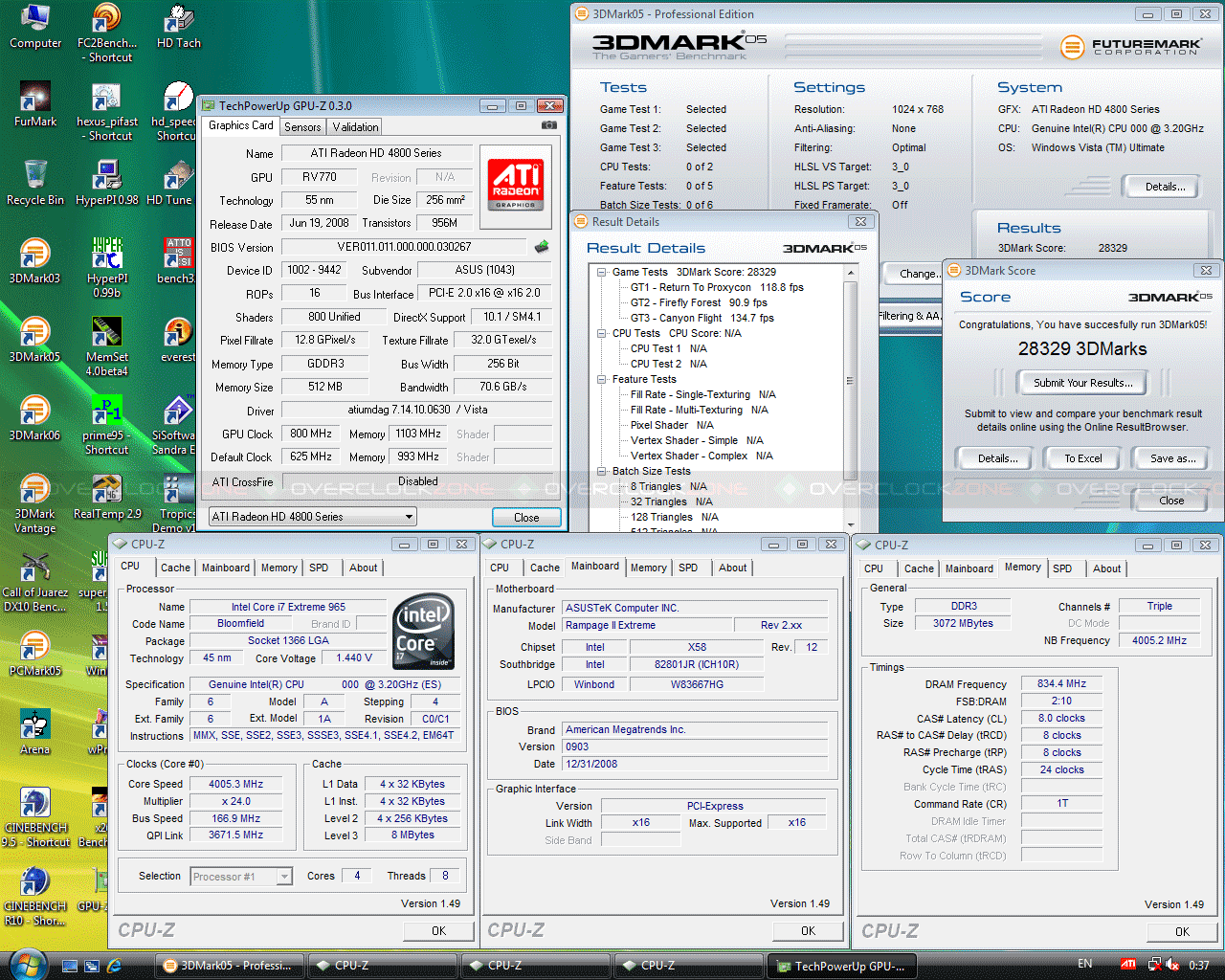Click Filtering & AA button in 3DMark05
1225x980 pixels.
[910, 316]
